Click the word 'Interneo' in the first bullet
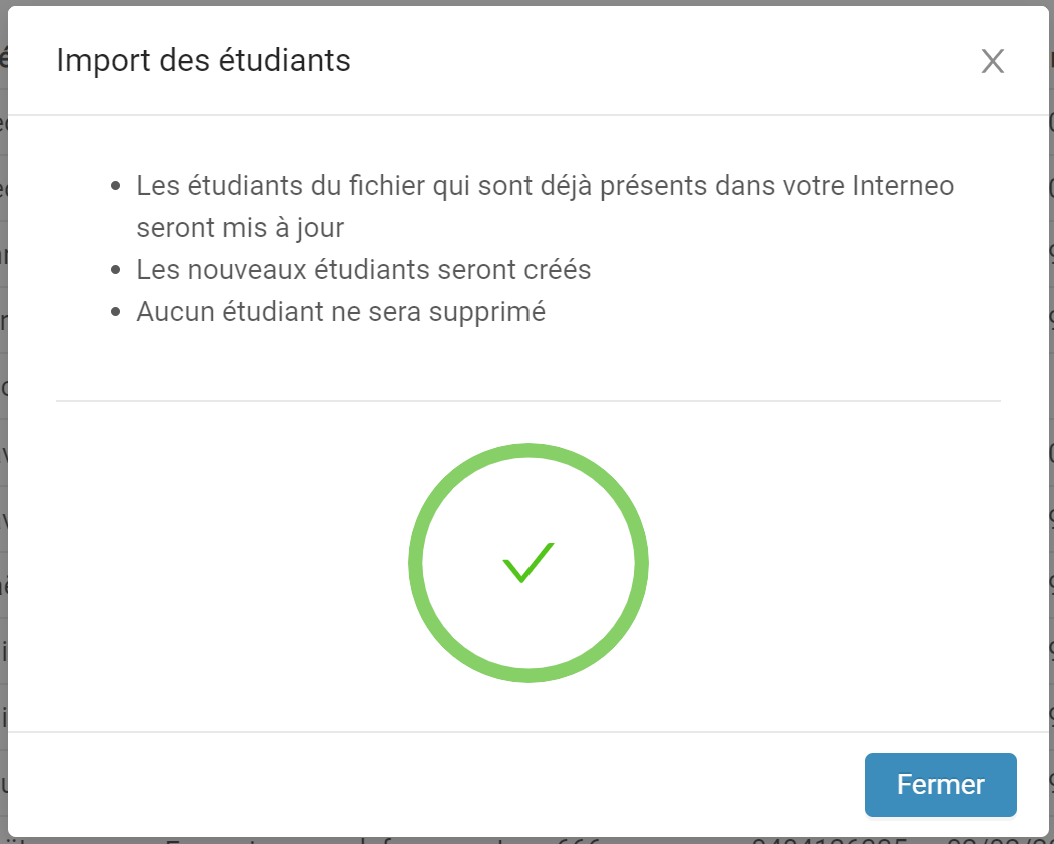 coord(903,185)
